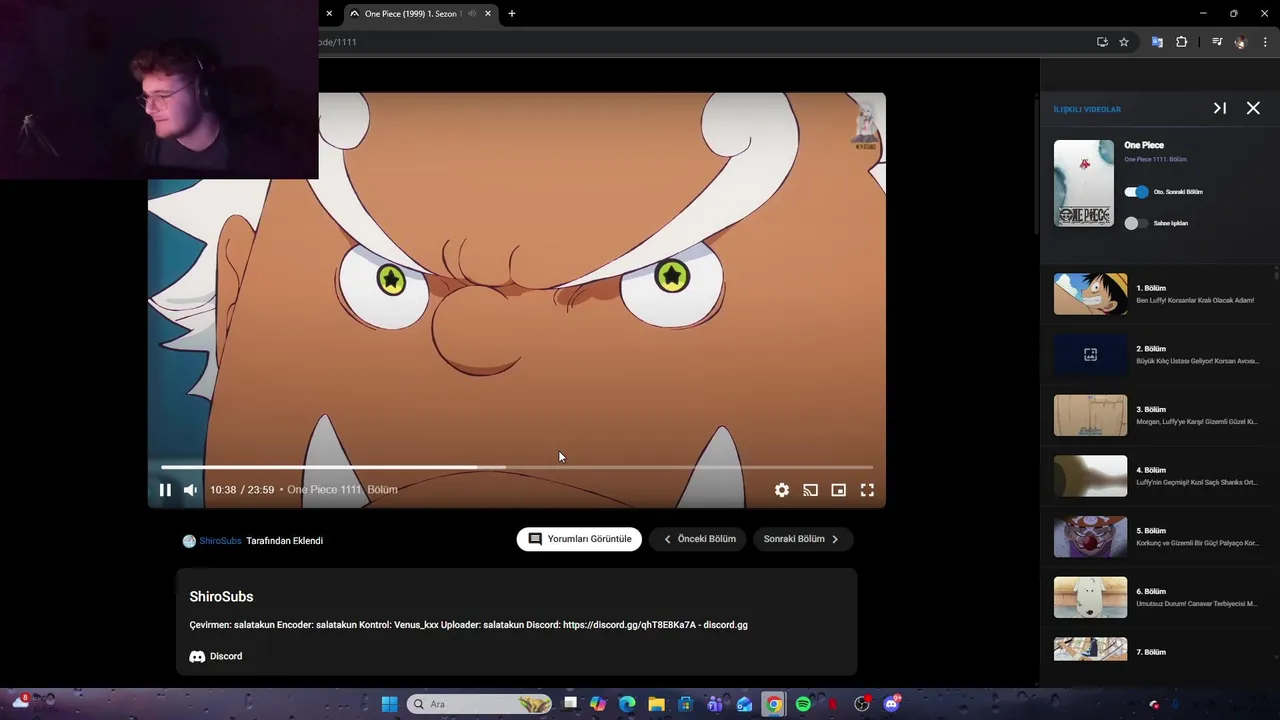Screen dimensions: 1280x720
Task: Switch to Chrome on taskbar
Action: click(774, 704)
